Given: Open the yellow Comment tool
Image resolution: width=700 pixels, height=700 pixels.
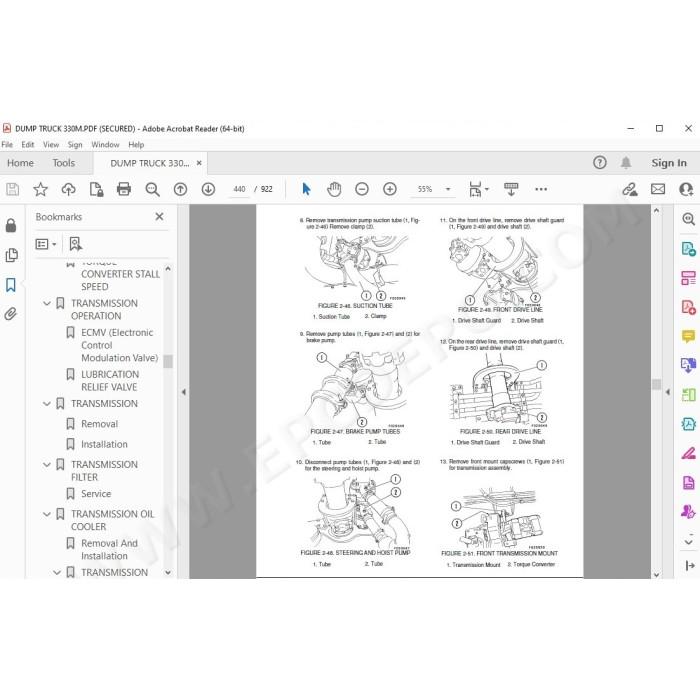Looking at the screenshot, I should click(688, 336).
